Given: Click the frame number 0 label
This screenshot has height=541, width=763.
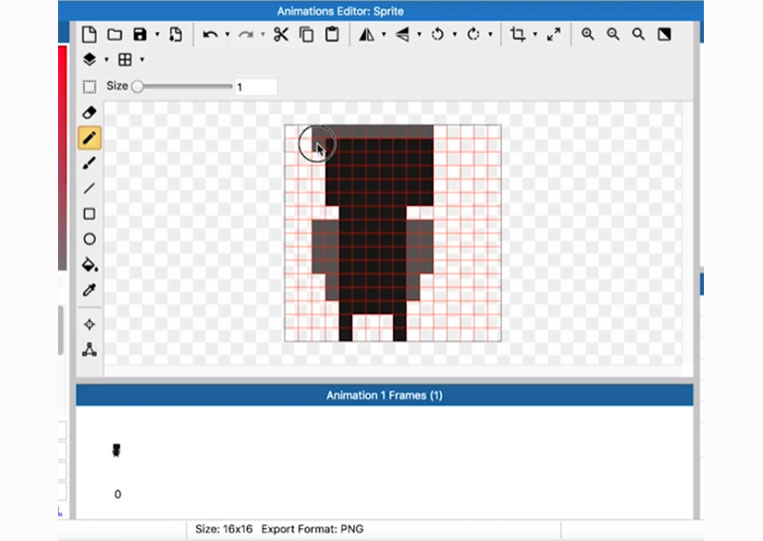Looking at the screenshot, I should click(117, 494).
